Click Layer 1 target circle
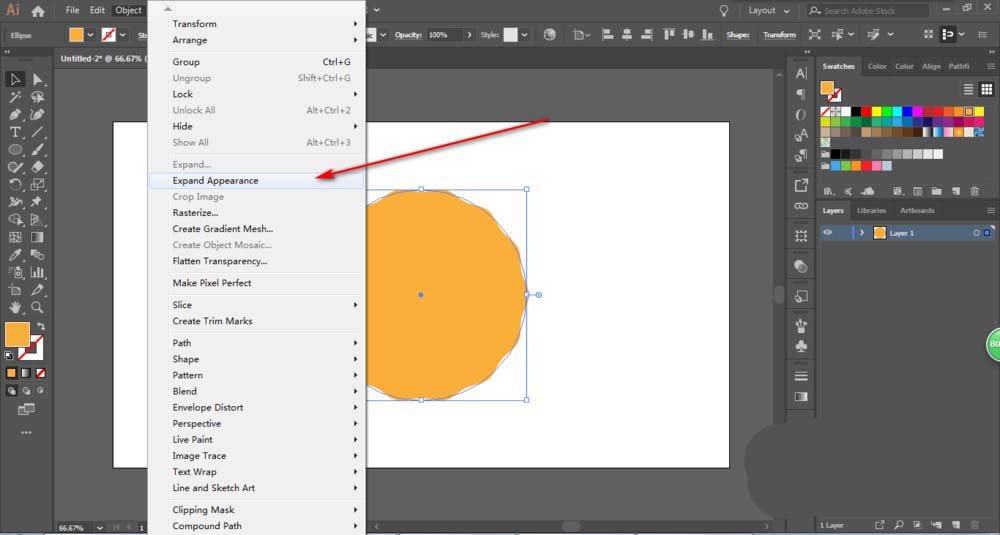This screenshot has height=535, width=1000. click(976, 233)
